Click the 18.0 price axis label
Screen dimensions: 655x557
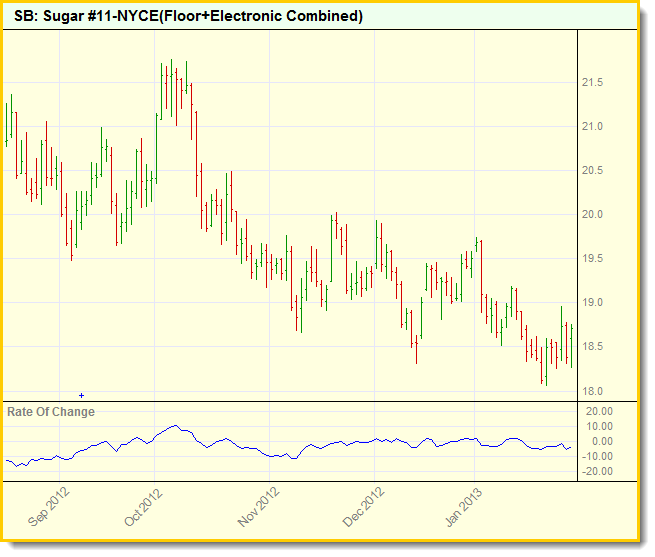(x=592, y=391)
